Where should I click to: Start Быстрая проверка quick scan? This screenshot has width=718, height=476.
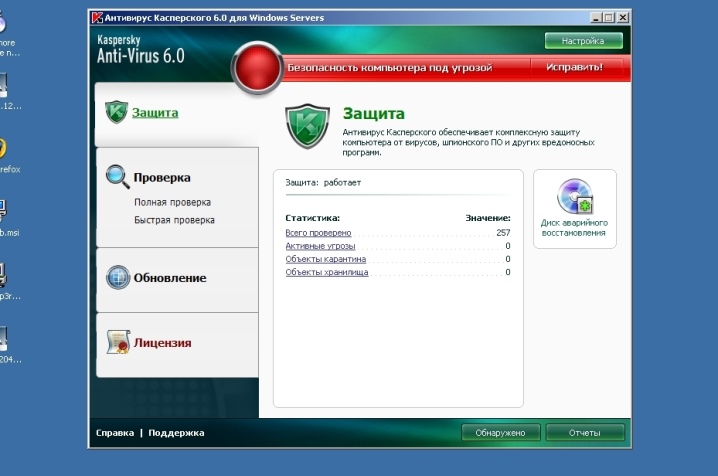tap(174, 220)
